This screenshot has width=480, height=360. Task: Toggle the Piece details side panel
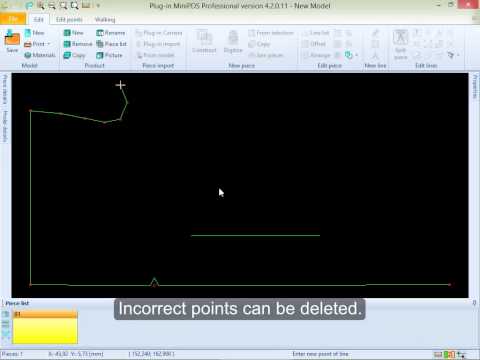[4, 90]
